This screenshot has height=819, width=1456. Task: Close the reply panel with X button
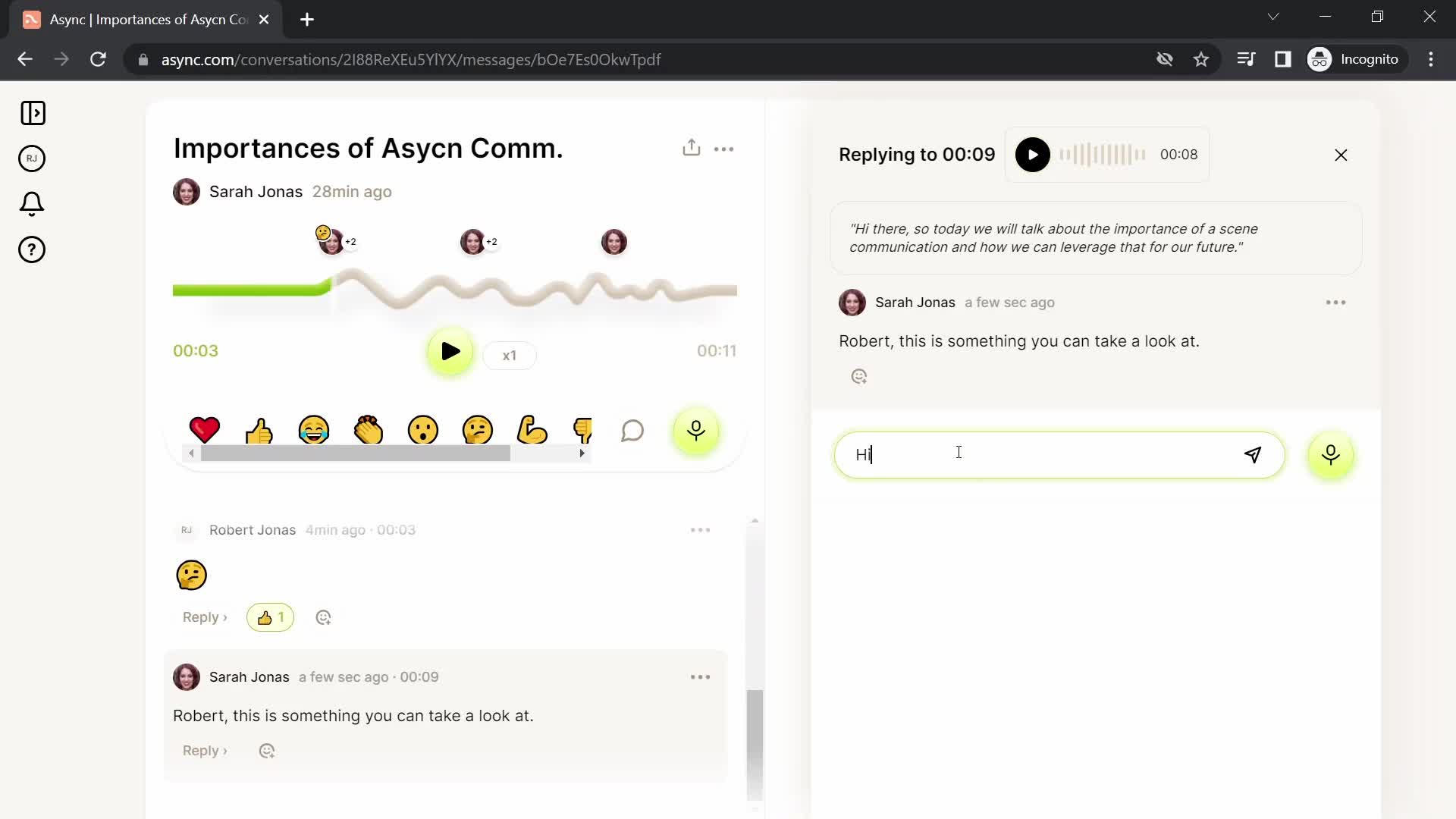point(1341,155)
